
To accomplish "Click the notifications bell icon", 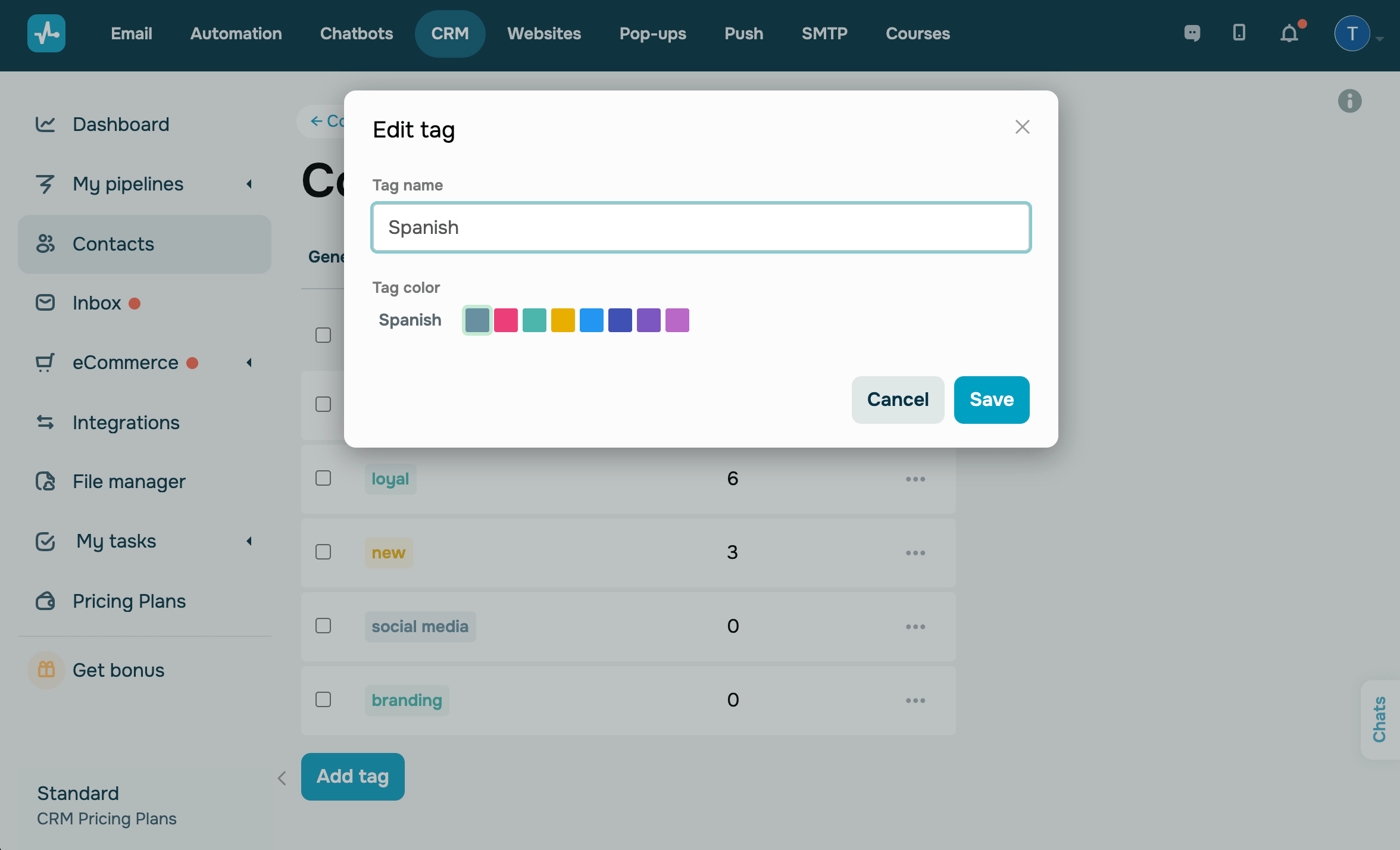I will tap(1289, 33).
